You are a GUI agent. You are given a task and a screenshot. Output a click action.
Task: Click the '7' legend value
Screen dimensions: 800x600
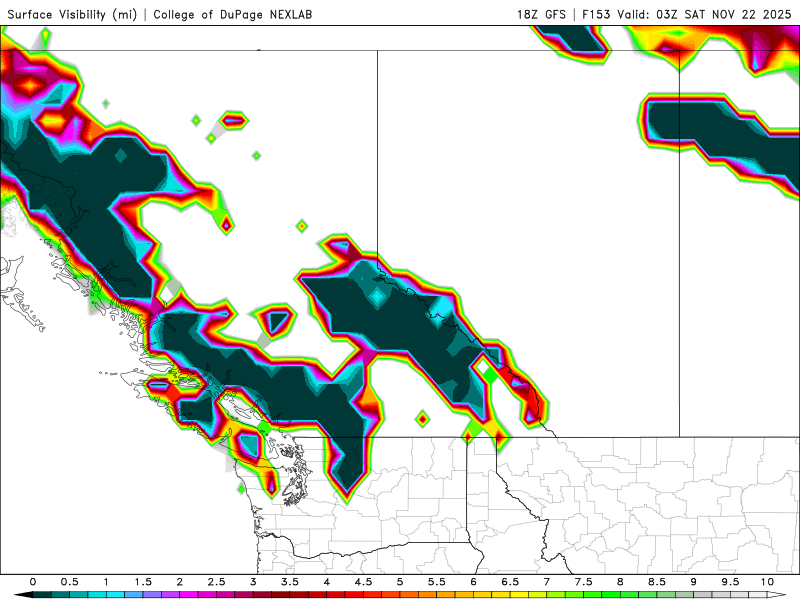pos(547,582)
